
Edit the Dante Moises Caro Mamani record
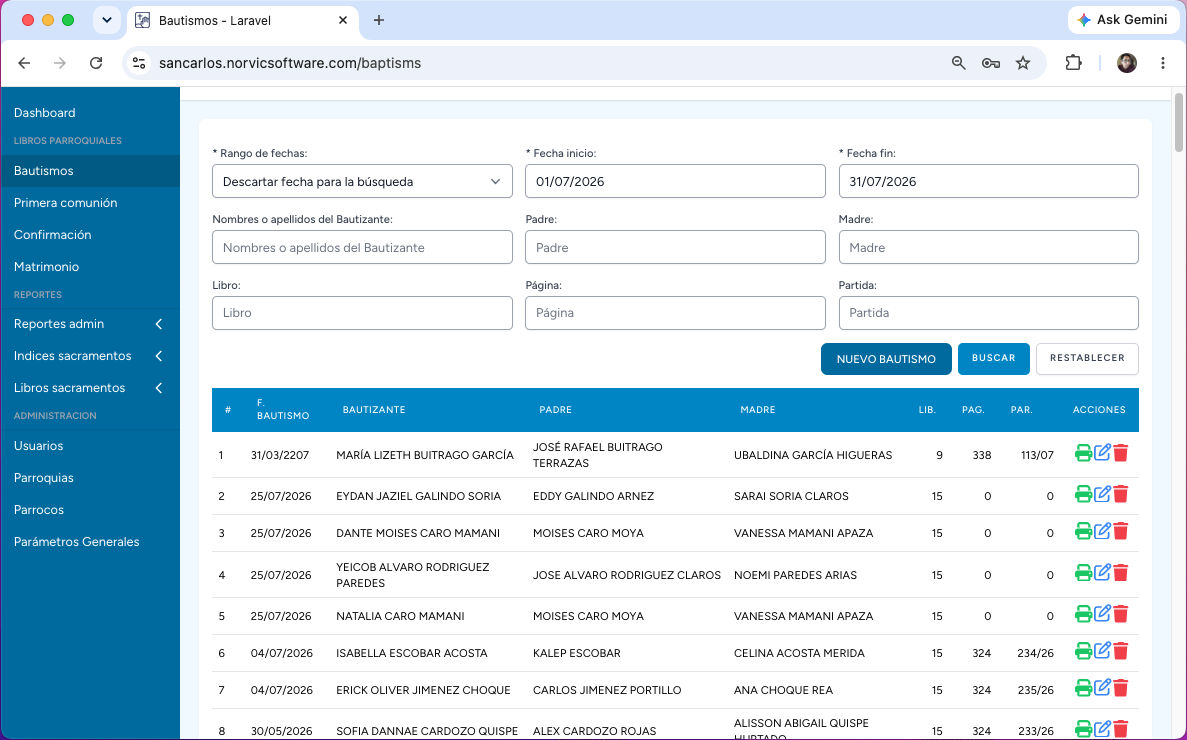(1102, 531)
